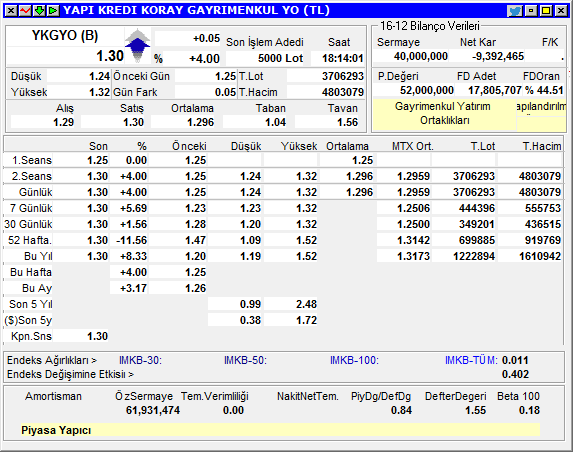Click the 16-12 Bilanço Verileri group title

[430, 26]
